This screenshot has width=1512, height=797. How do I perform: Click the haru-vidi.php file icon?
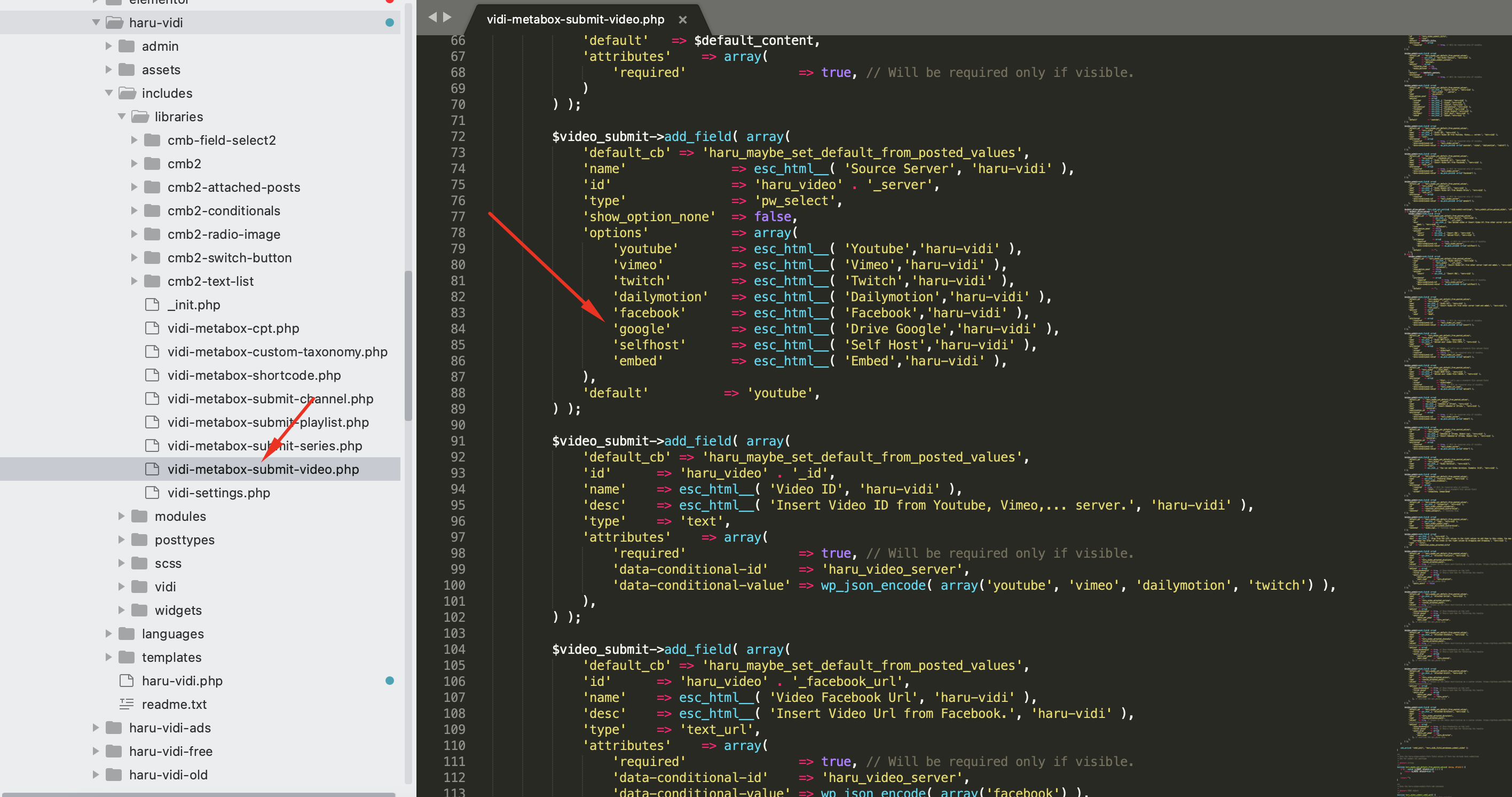tap(126, 680)
